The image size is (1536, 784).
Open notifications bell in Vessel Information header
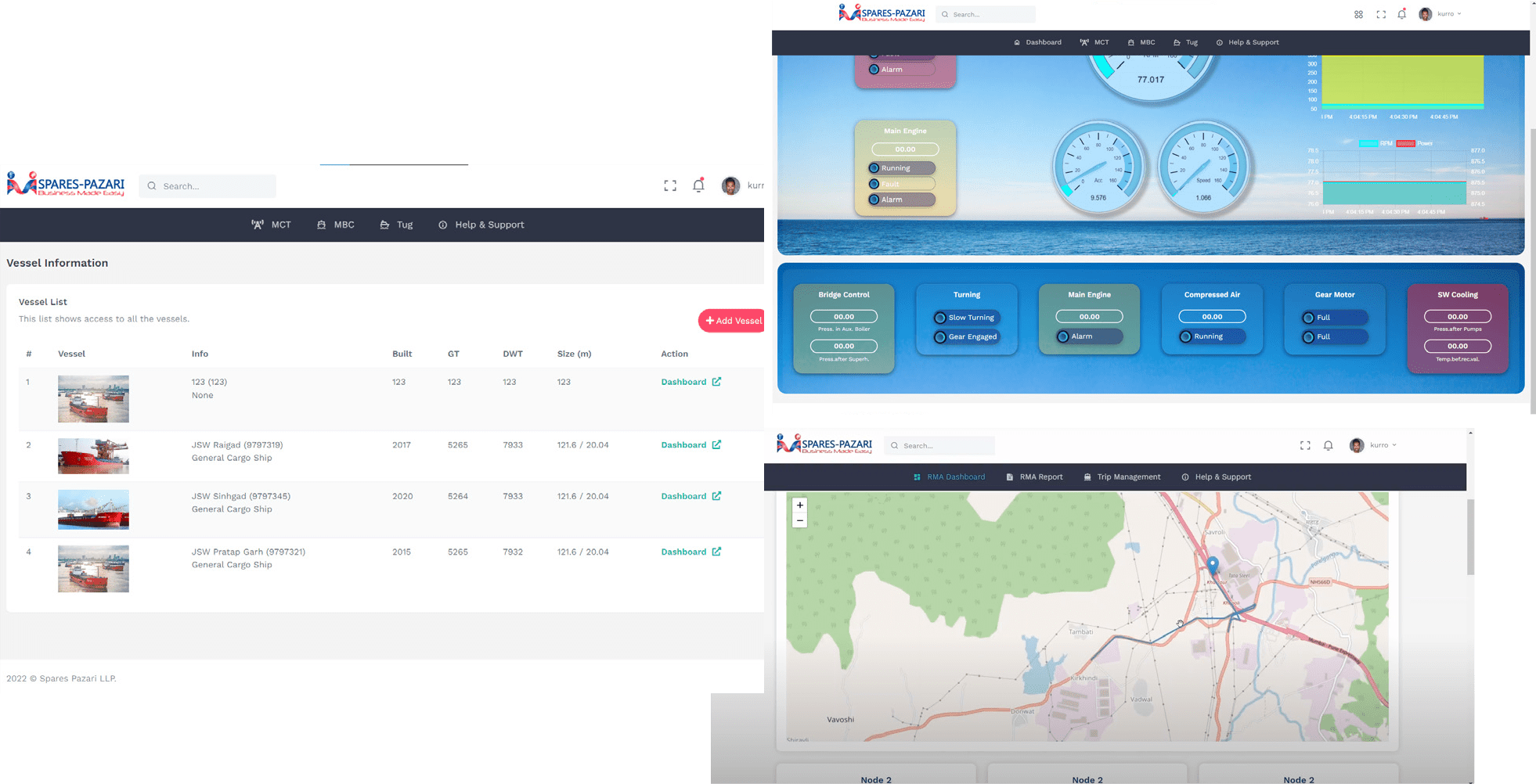[698, 185]
